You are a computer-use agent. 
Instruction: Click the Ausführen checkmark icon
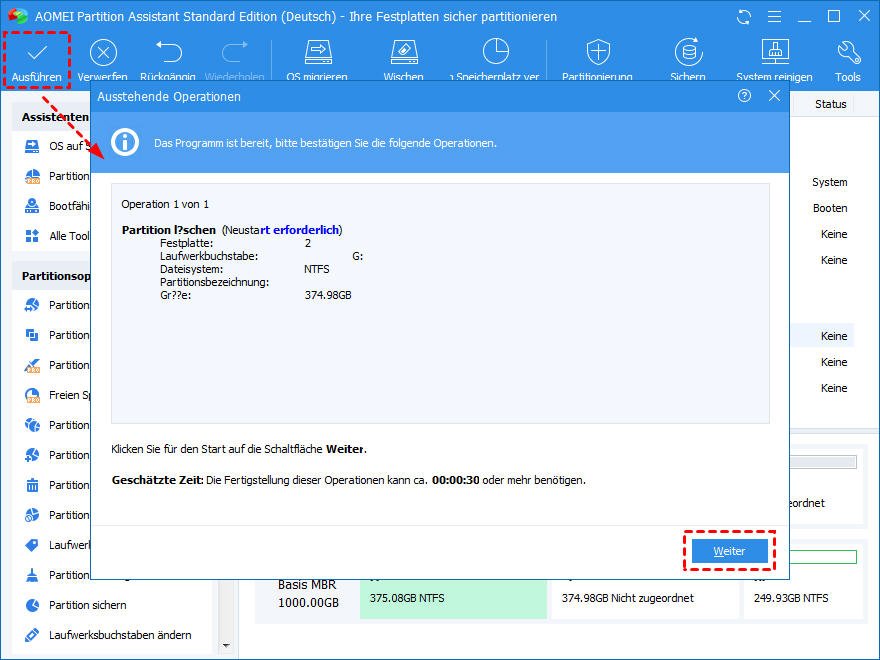click(x=36, y=53)
